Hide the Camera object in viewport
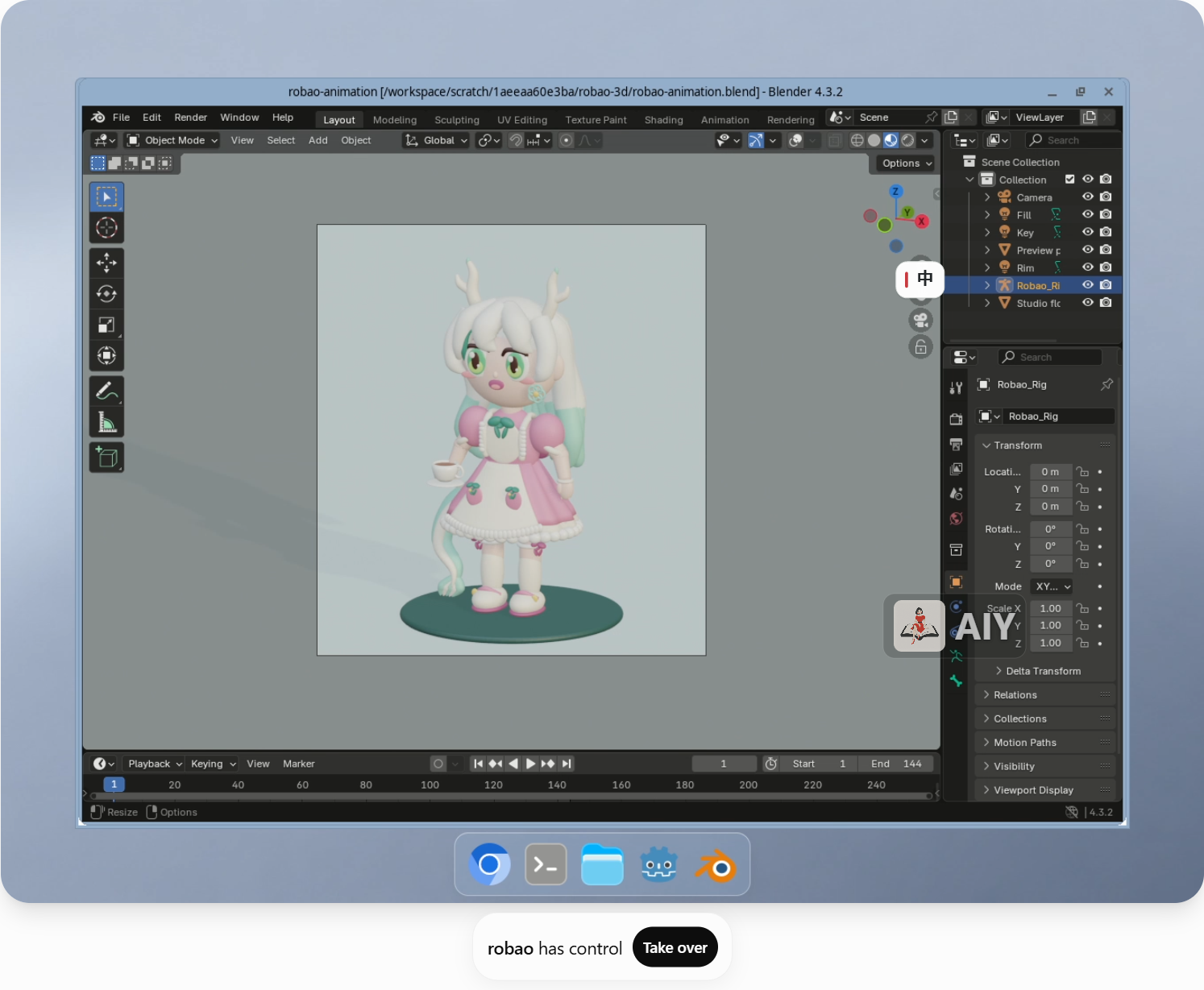Screen dimensions: 1204x990 (1087, 197)
